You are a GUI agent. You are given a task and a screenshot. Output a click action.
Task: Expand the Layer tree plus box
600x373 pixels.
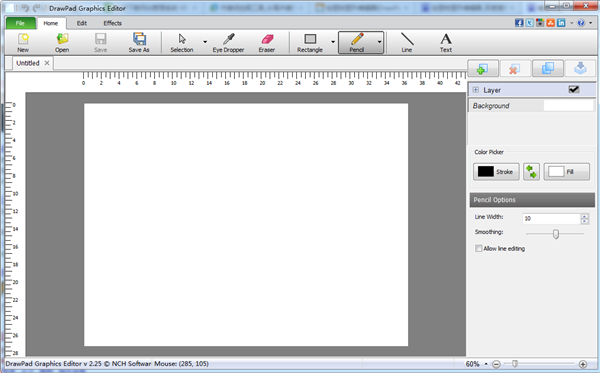point(476,90)
